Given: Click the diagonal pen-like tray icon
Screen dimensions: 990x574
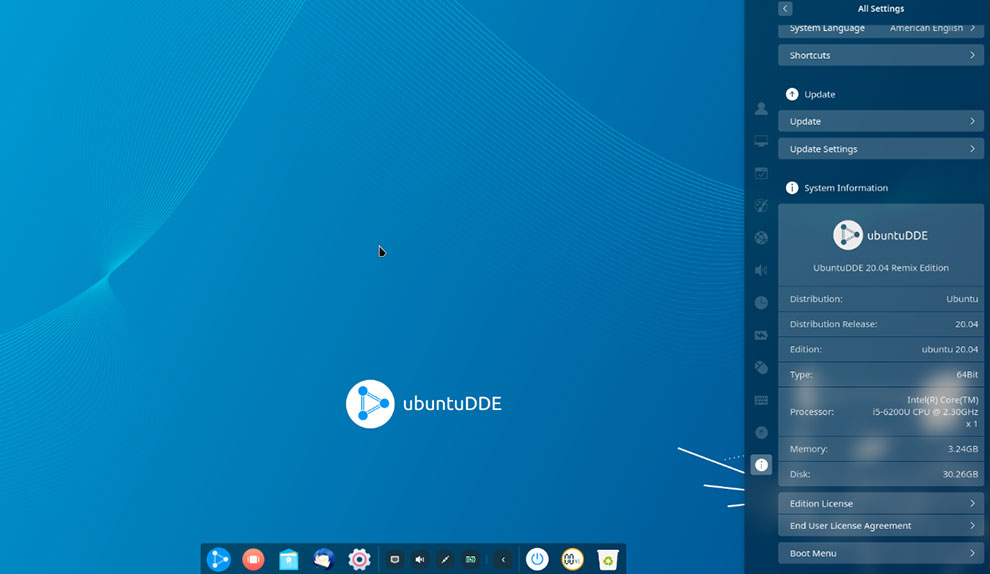Looking at the screenshot, I should click(x=445, y=559).
